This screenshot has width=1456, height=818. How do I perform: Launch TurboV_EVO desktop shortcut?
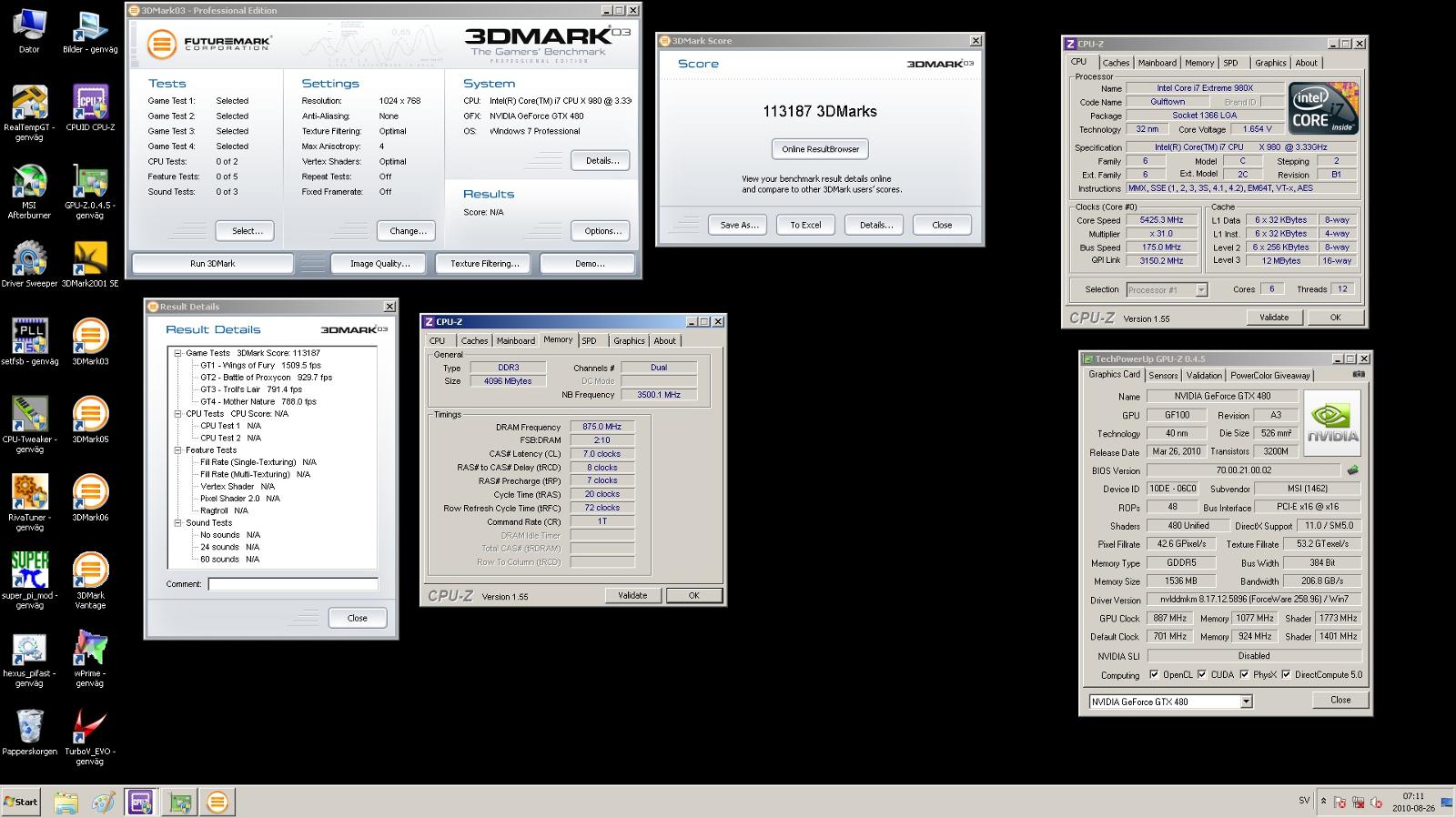(x=89, y=737)
